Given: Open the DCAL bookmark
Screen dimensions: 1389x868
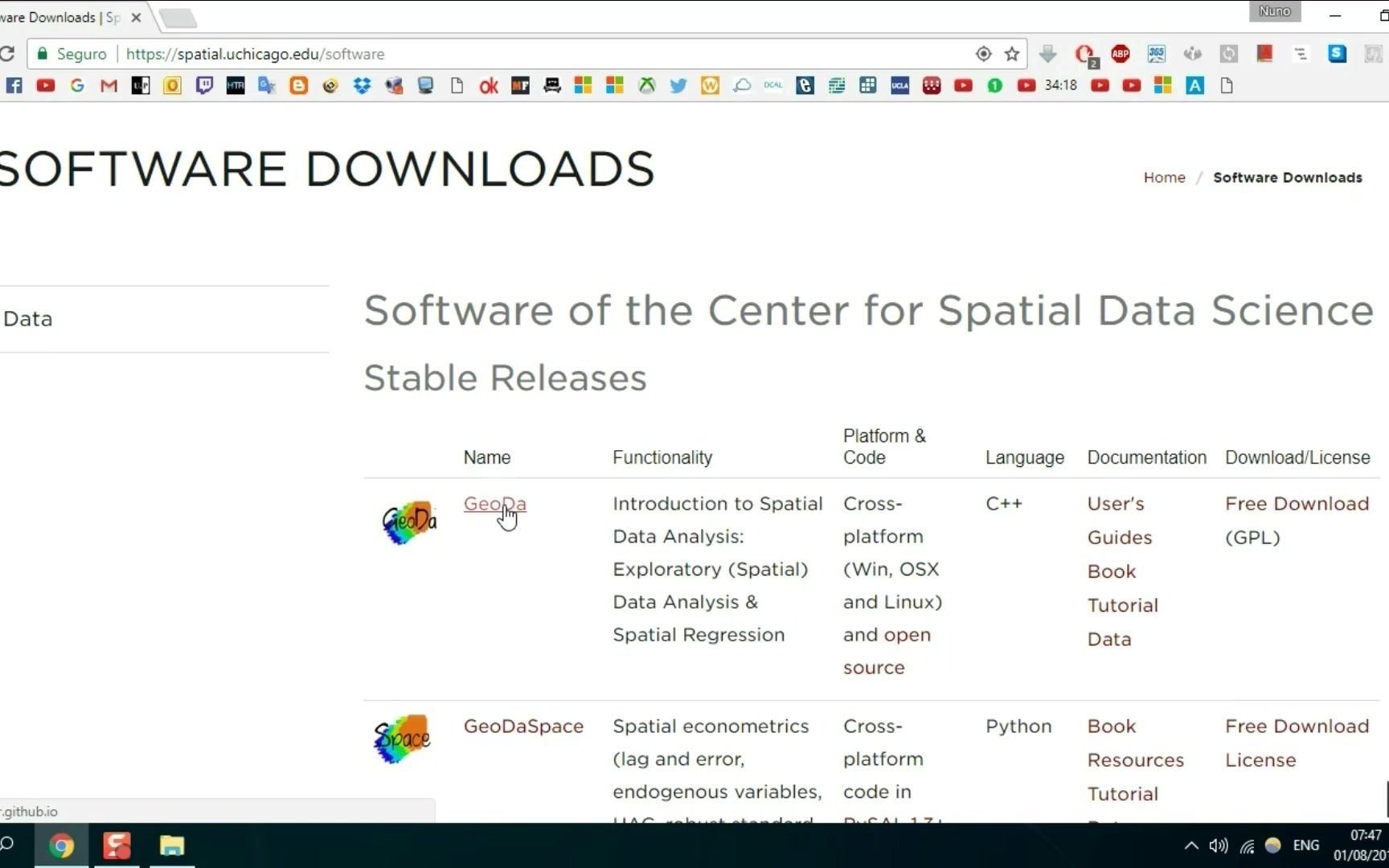Looking at the screenshot, I should 773,85.
